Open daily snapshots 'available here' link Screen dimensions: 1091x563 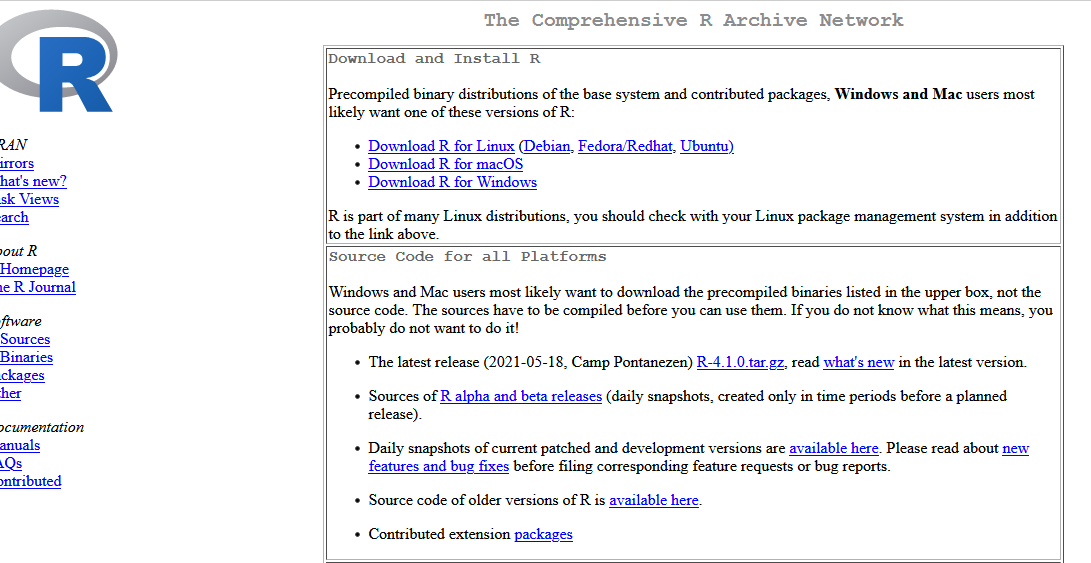click(x=833, y=448)
